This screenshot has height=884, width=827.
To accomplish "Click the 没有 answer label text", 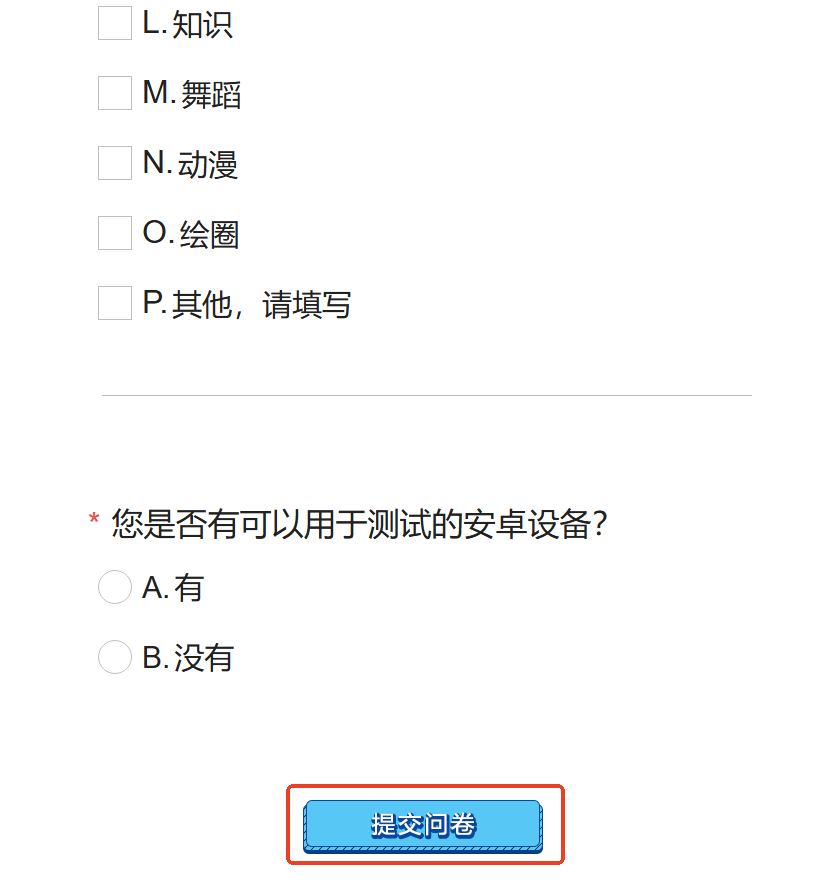I will click(x=204, y=658).
